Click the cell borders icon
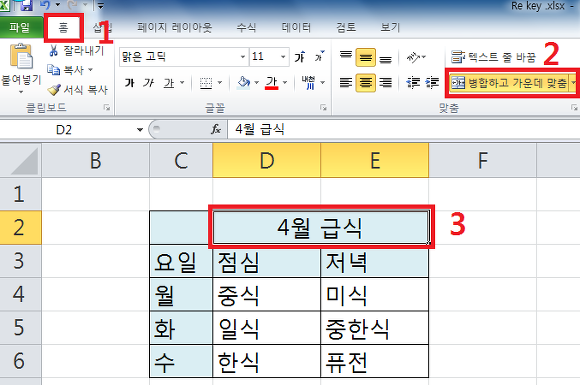The height and width of the screenshot is (385, 580). click(206, 83)
